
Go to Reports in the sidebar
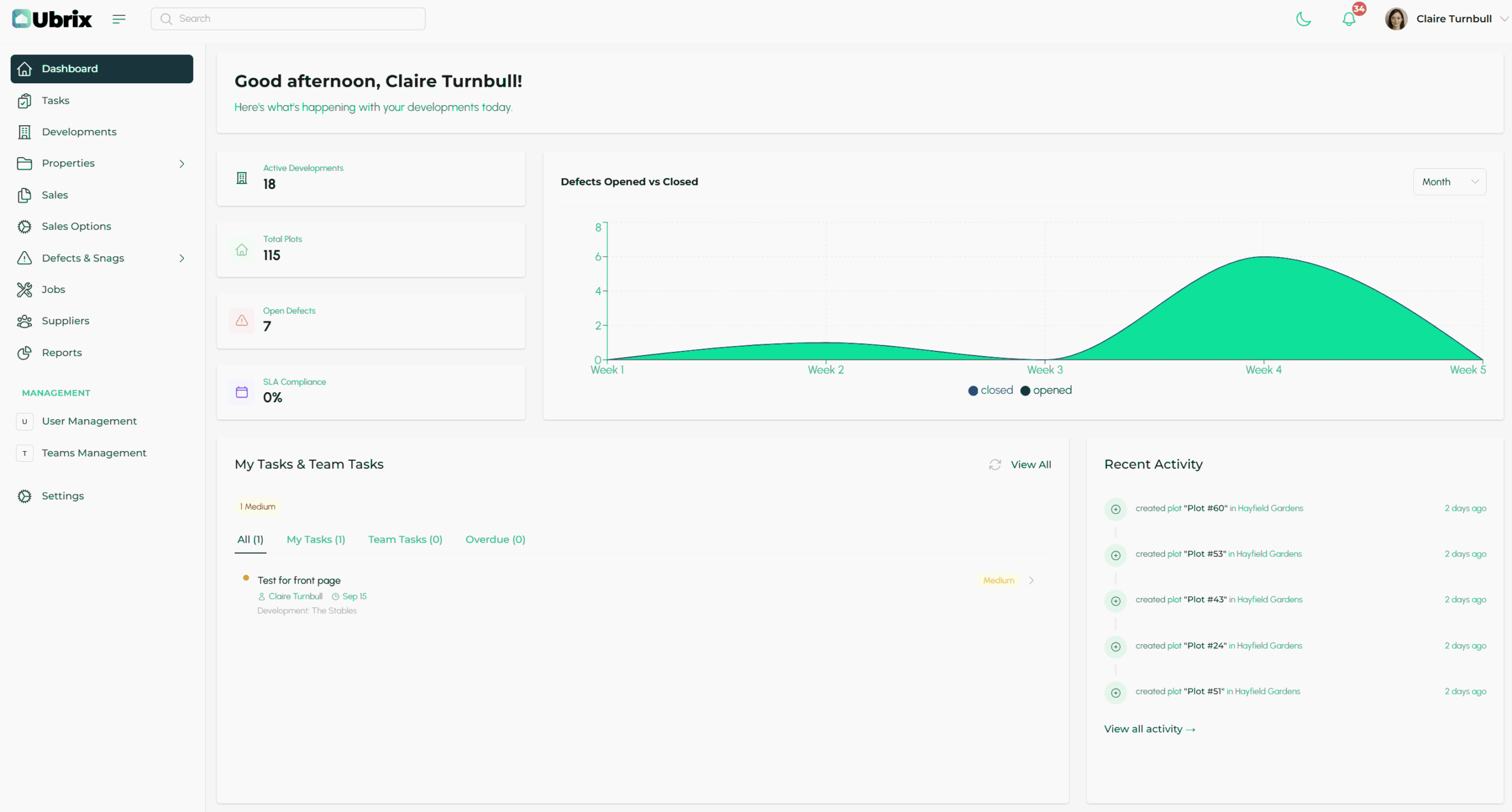pos(61,353)
